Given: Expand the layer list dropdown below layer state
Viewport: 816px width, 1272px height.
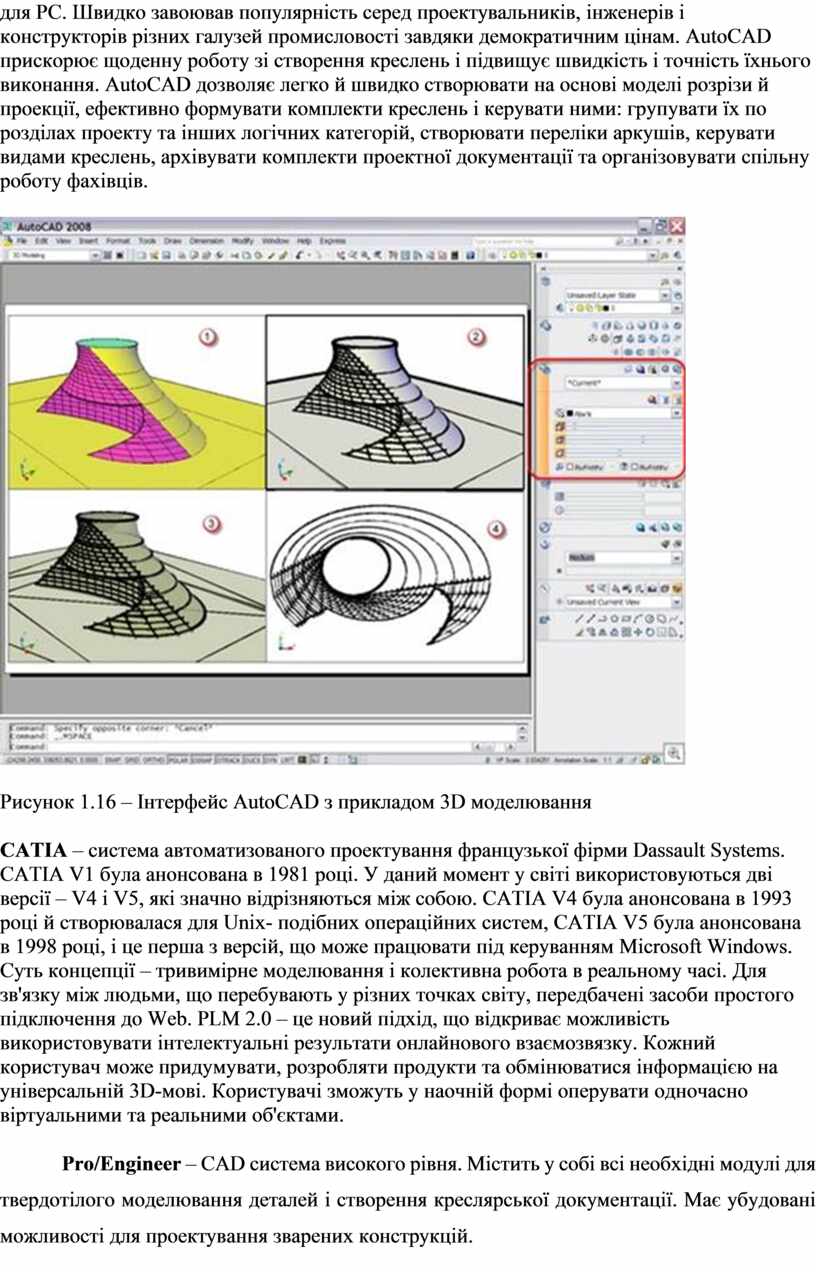Looking at the screenshot, I should tap(624, 308).
